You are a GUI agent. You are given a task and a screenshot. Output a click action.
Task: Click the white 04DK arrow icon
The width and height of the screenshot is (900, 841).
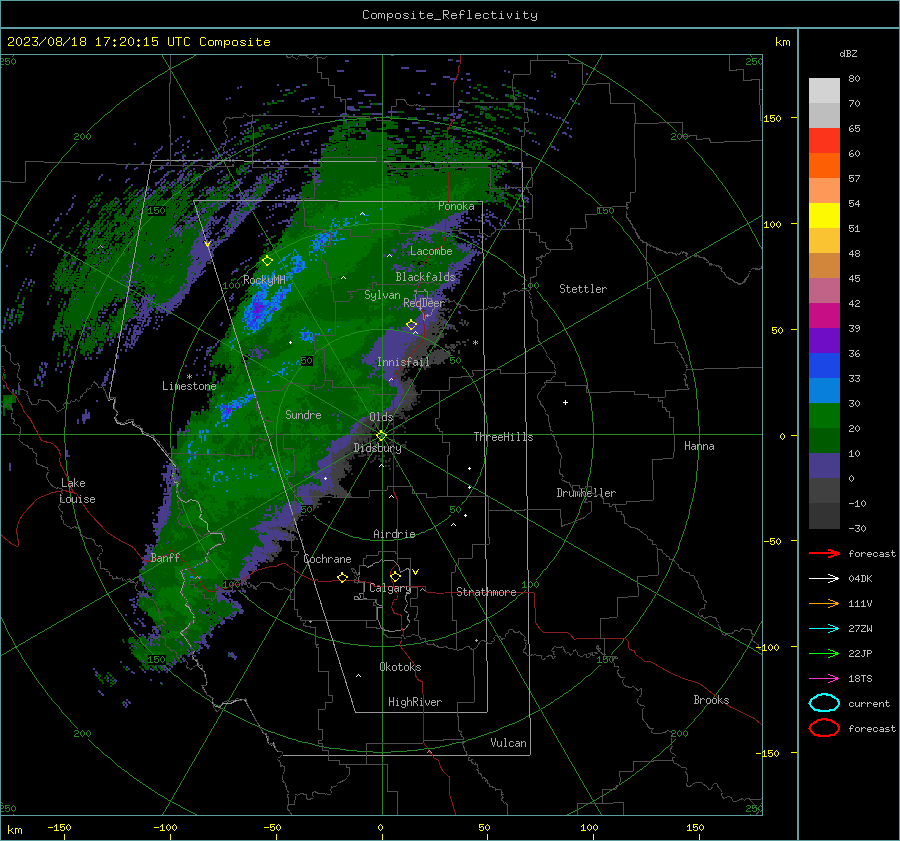pyautogui.click(x=824, y=579)
